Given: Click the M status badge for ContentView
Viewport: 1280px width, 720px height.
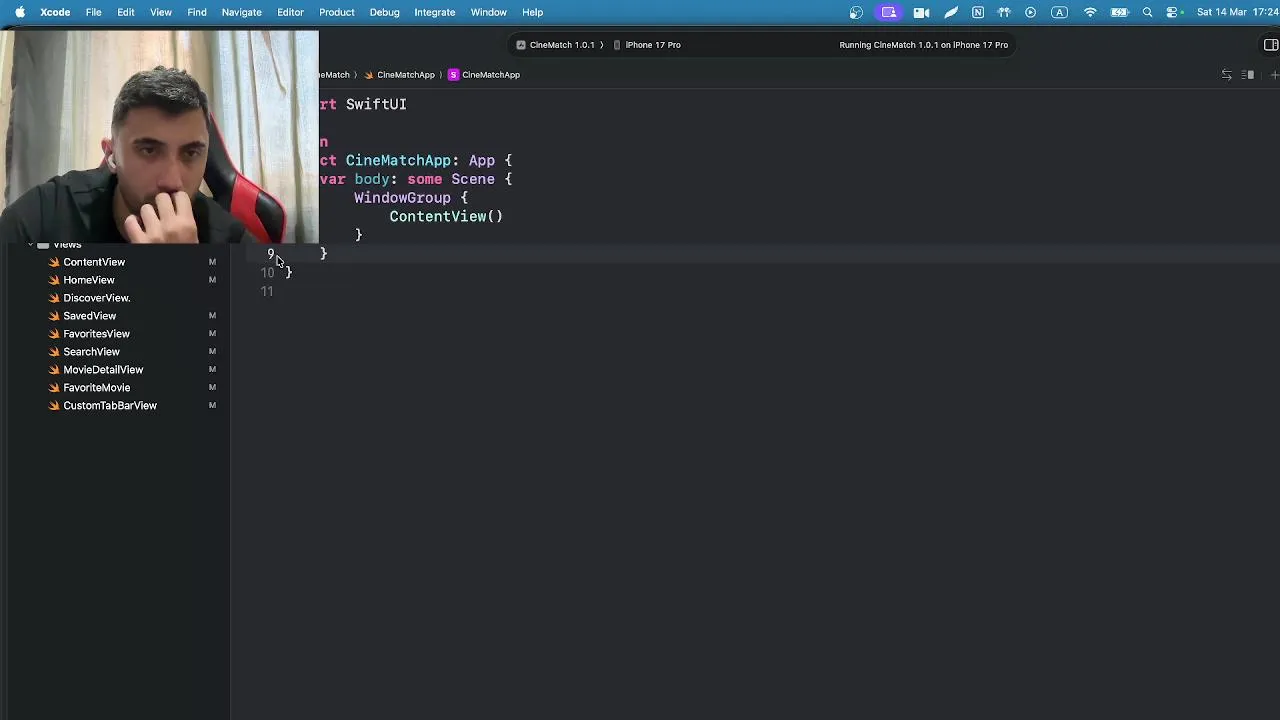Looking at the screenshot, I should click(x=212, y=262).
